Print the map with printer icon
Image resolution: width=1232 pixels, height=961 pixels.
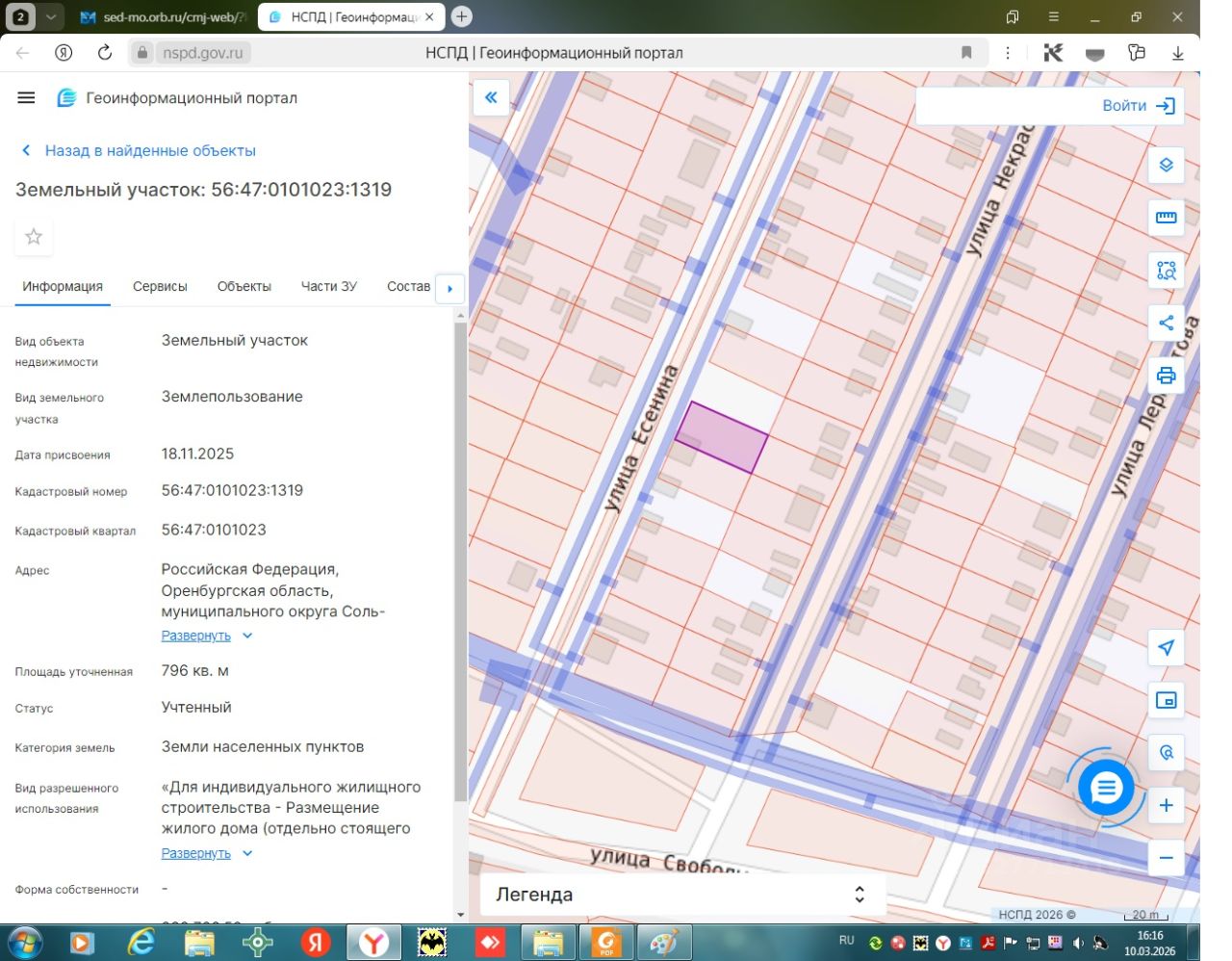pyautogui.click(x=1166, y=375)
